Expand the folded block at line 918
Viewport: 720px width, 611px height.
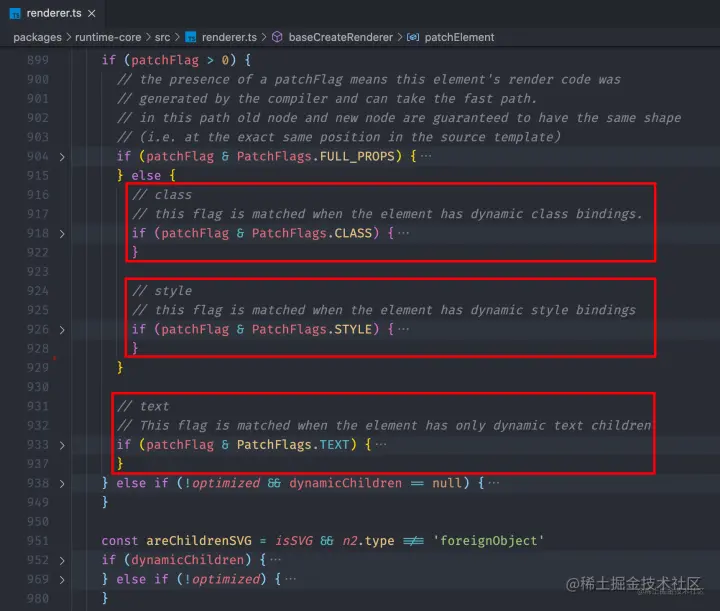62,234
